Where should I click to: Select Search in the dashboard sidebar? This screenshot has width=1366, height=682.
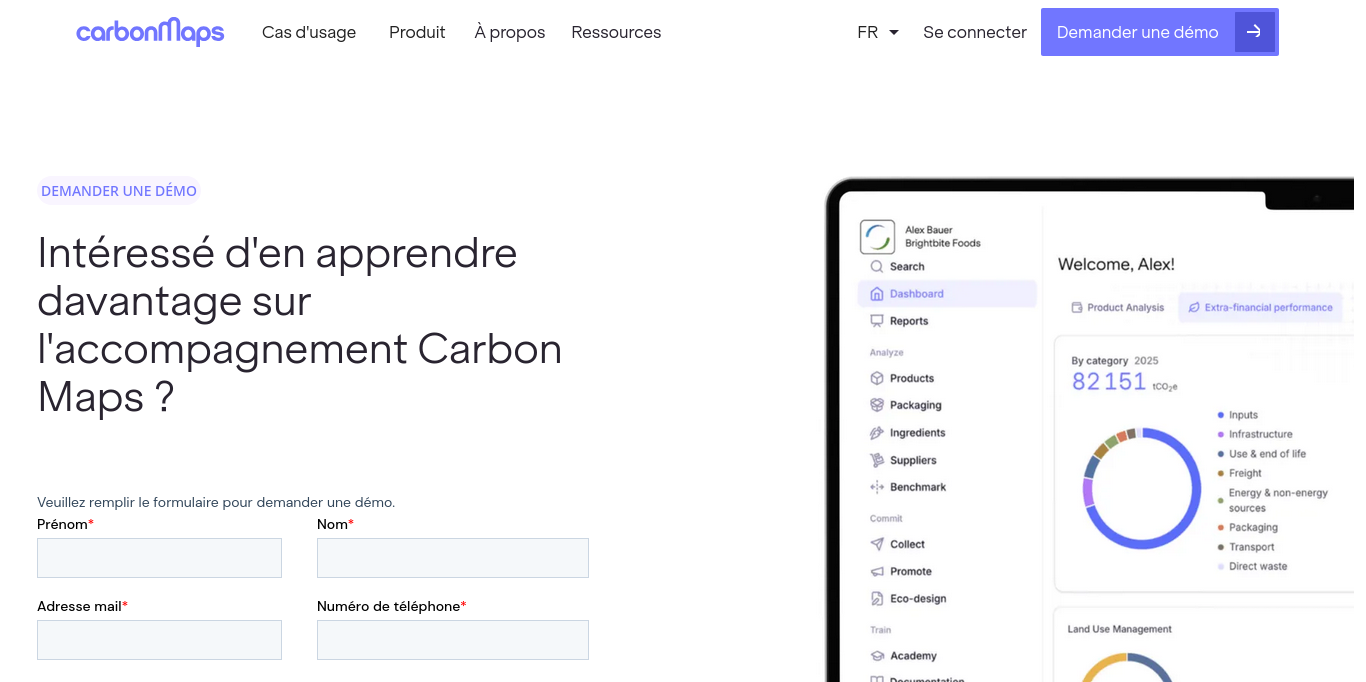[x=878, y=266]
